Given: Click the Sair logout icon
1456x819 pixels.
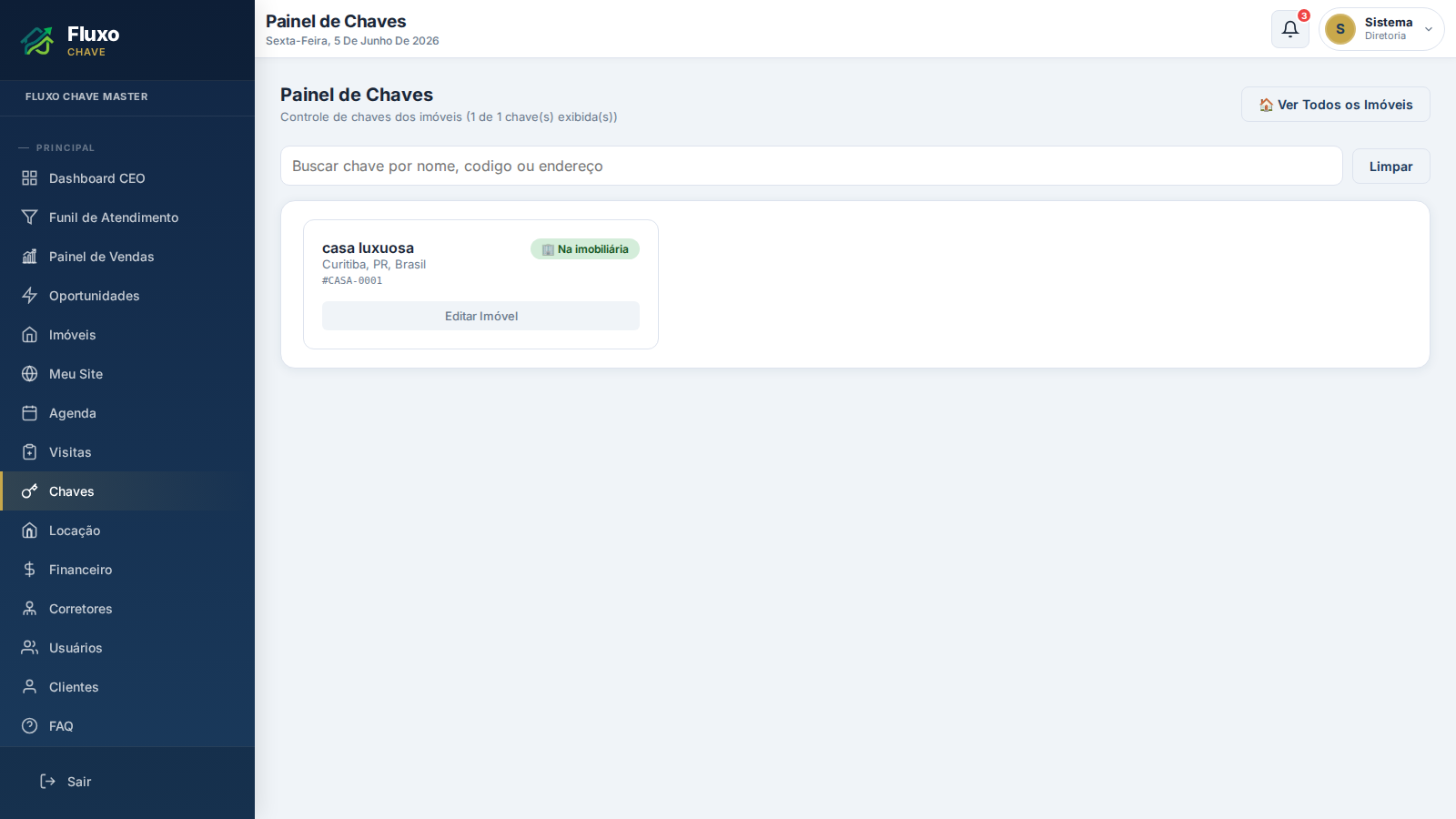Looking at the screenshot, I should click(48, 782).
